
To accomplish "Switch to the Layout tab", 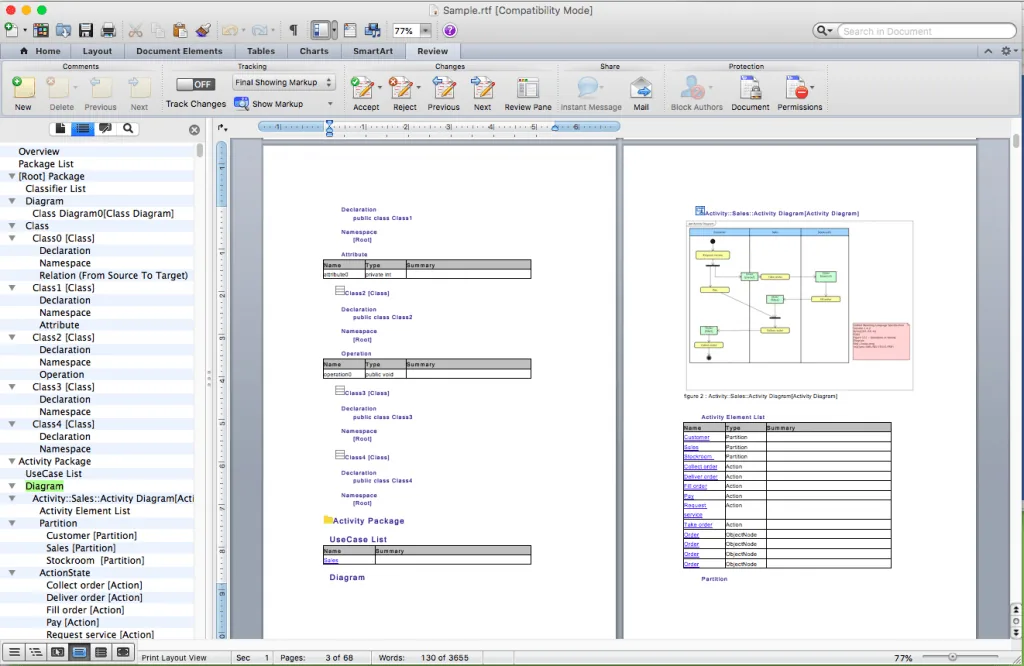I will [x=97, y=51].
